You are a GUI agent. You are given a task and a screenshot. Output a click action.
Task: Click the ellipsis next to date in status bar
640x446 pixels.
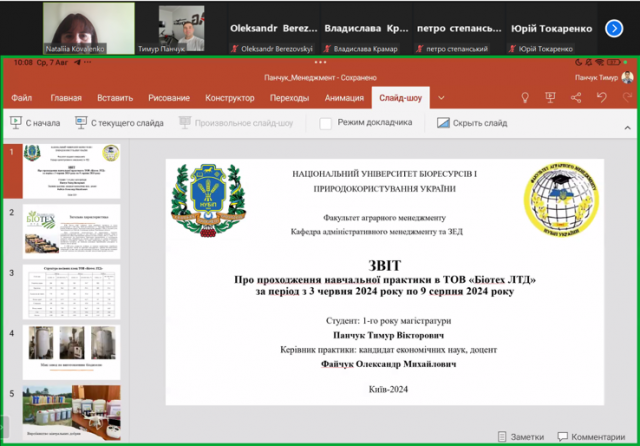point(87,62)
